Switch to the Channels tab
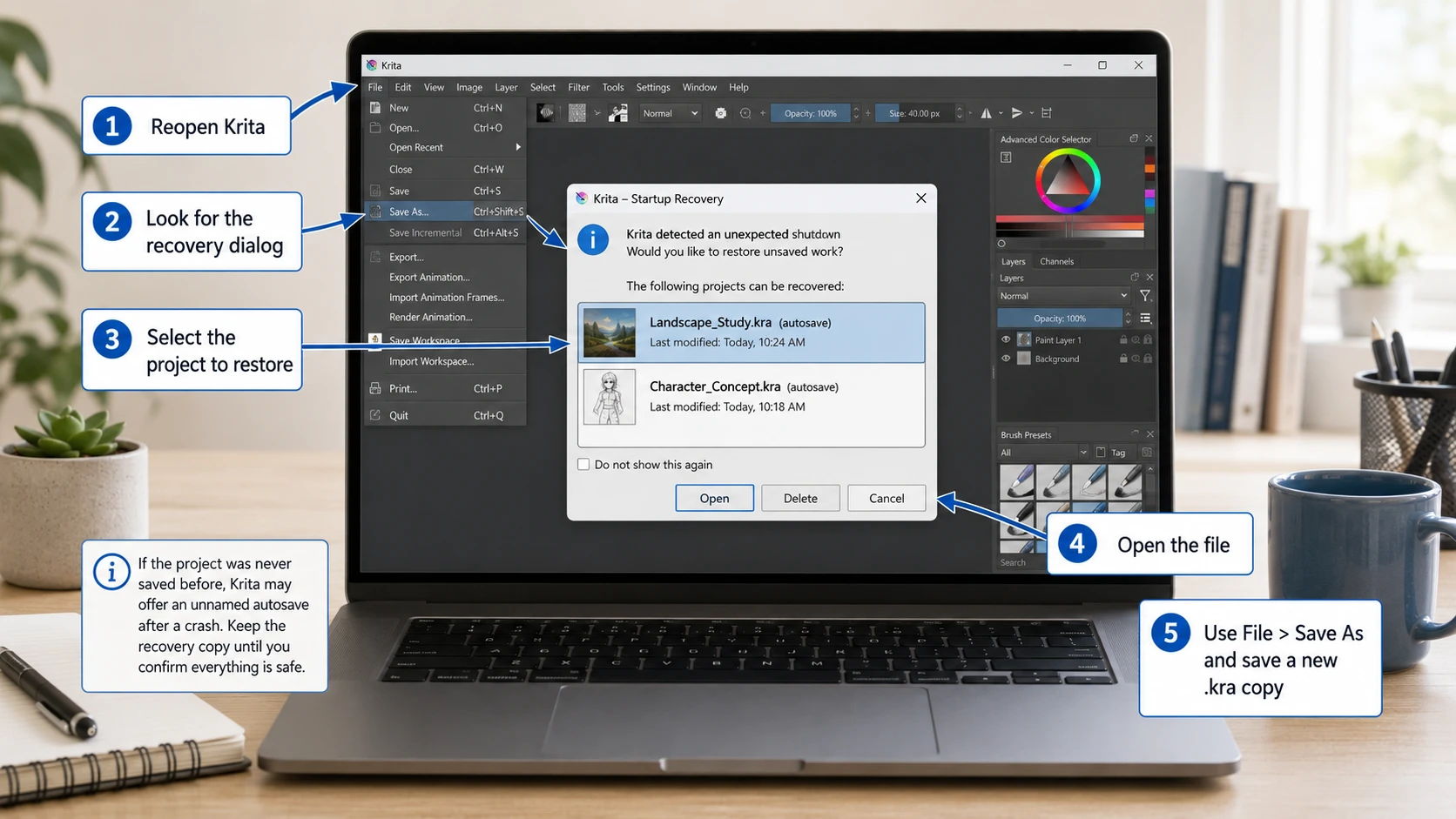 [x=1057, y=261]
